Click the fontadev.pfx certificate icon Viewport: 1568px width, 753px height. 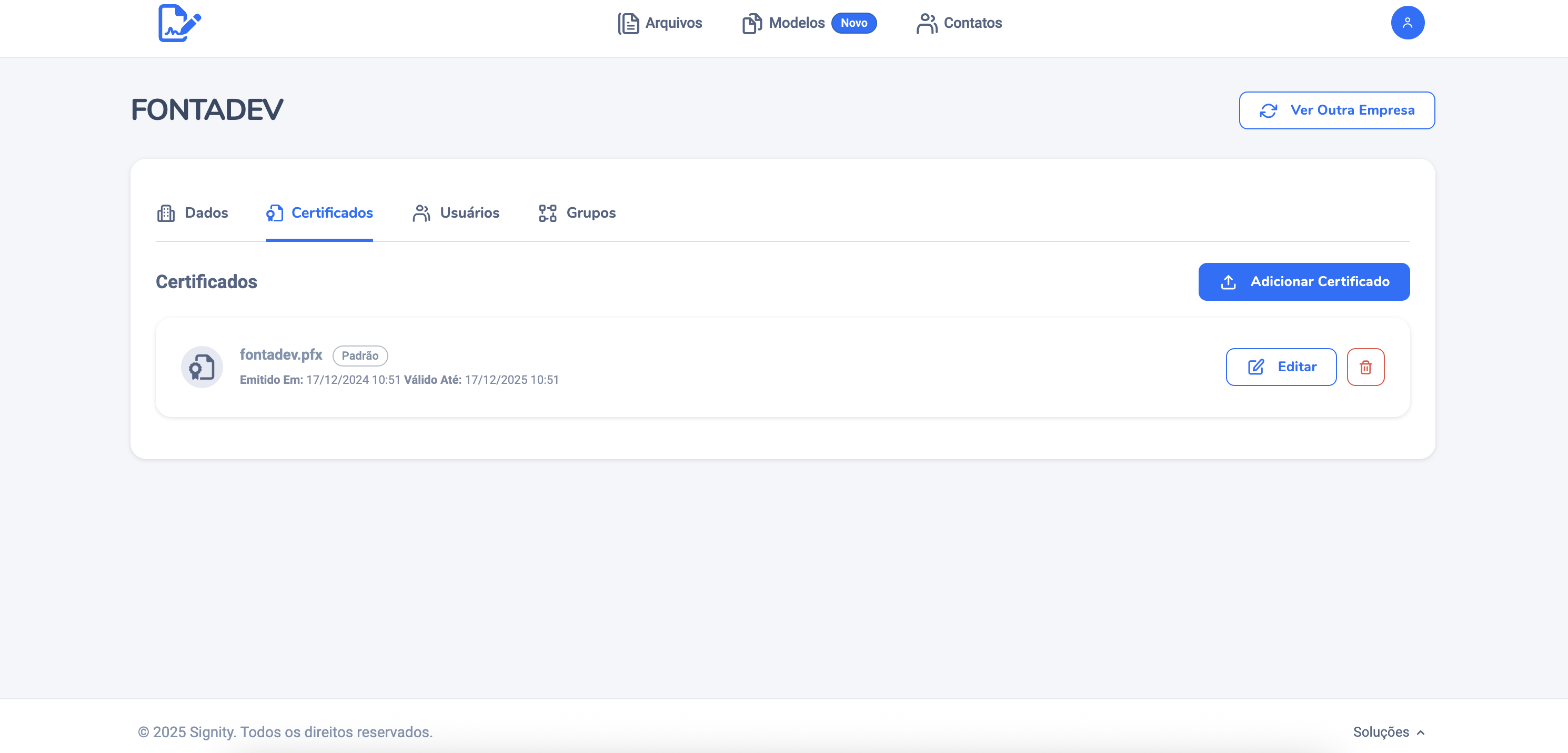[202, 367]
